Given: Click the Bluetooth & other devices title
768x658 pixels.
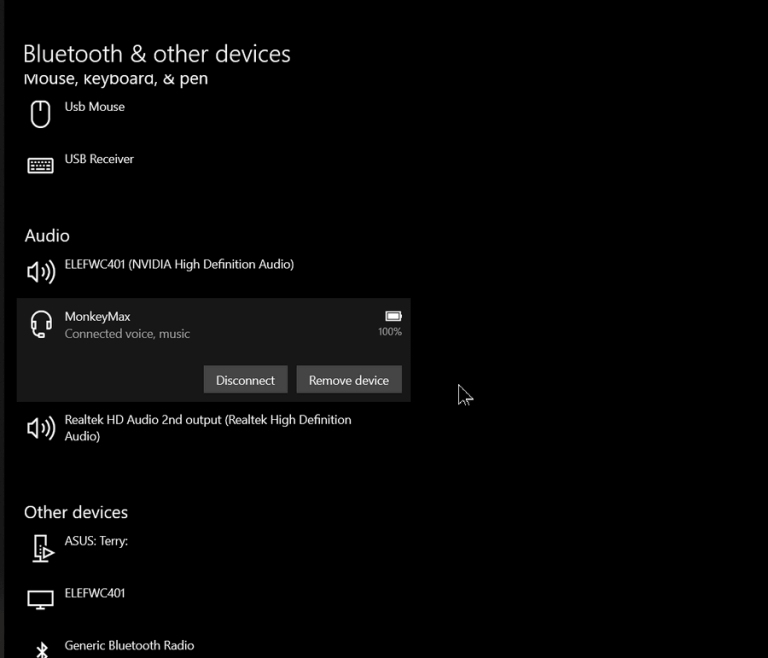Looking at the screenshot, I should click(157, 54).
